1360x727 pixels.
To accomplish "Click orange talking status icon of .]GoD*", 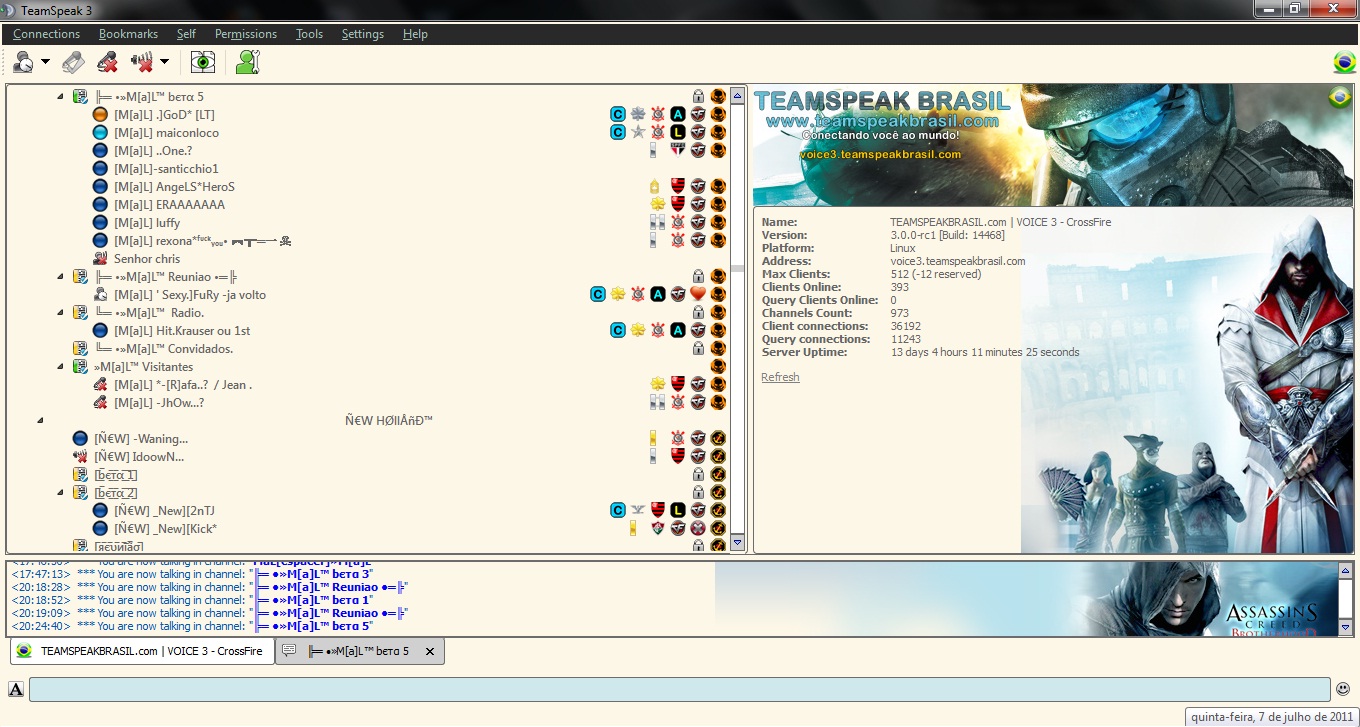I will click(100, 115).
